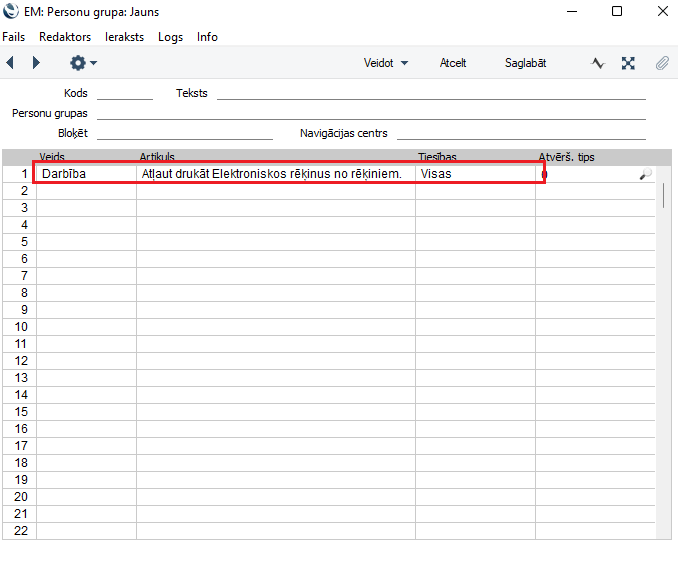Open attachments with the paperclip icon
The image size is (678, 573).
click(x=661, y=63)
